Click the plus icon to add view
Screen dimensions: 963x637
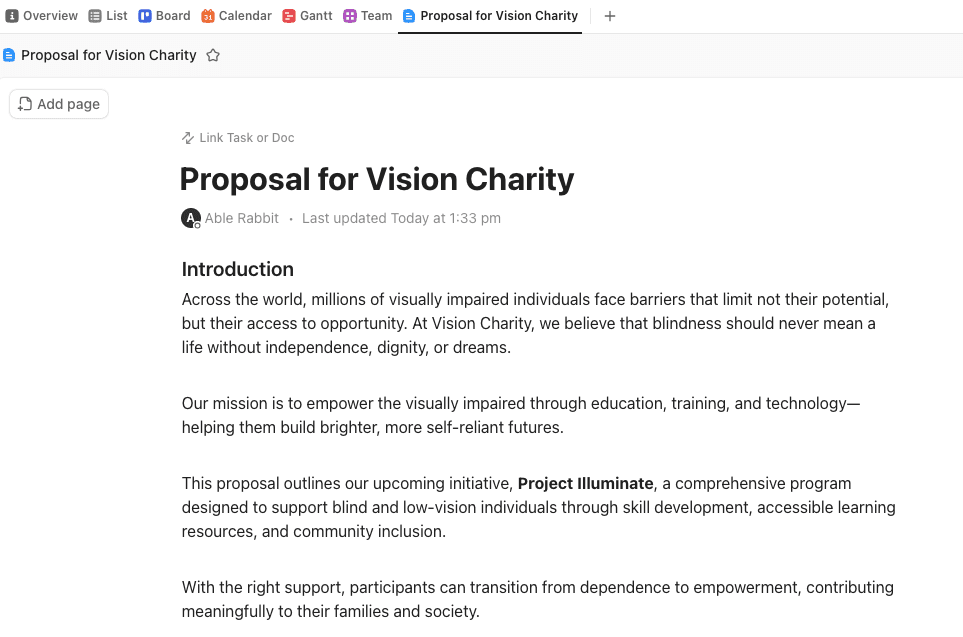tap(610, 16)
